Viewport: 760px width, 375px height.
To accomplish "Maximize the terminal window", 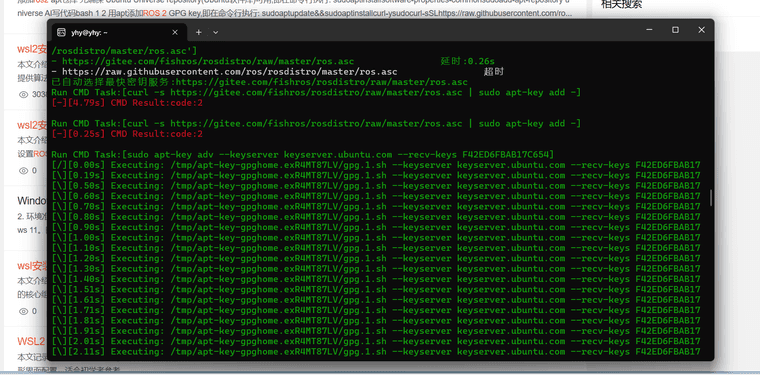I will 675,30.
